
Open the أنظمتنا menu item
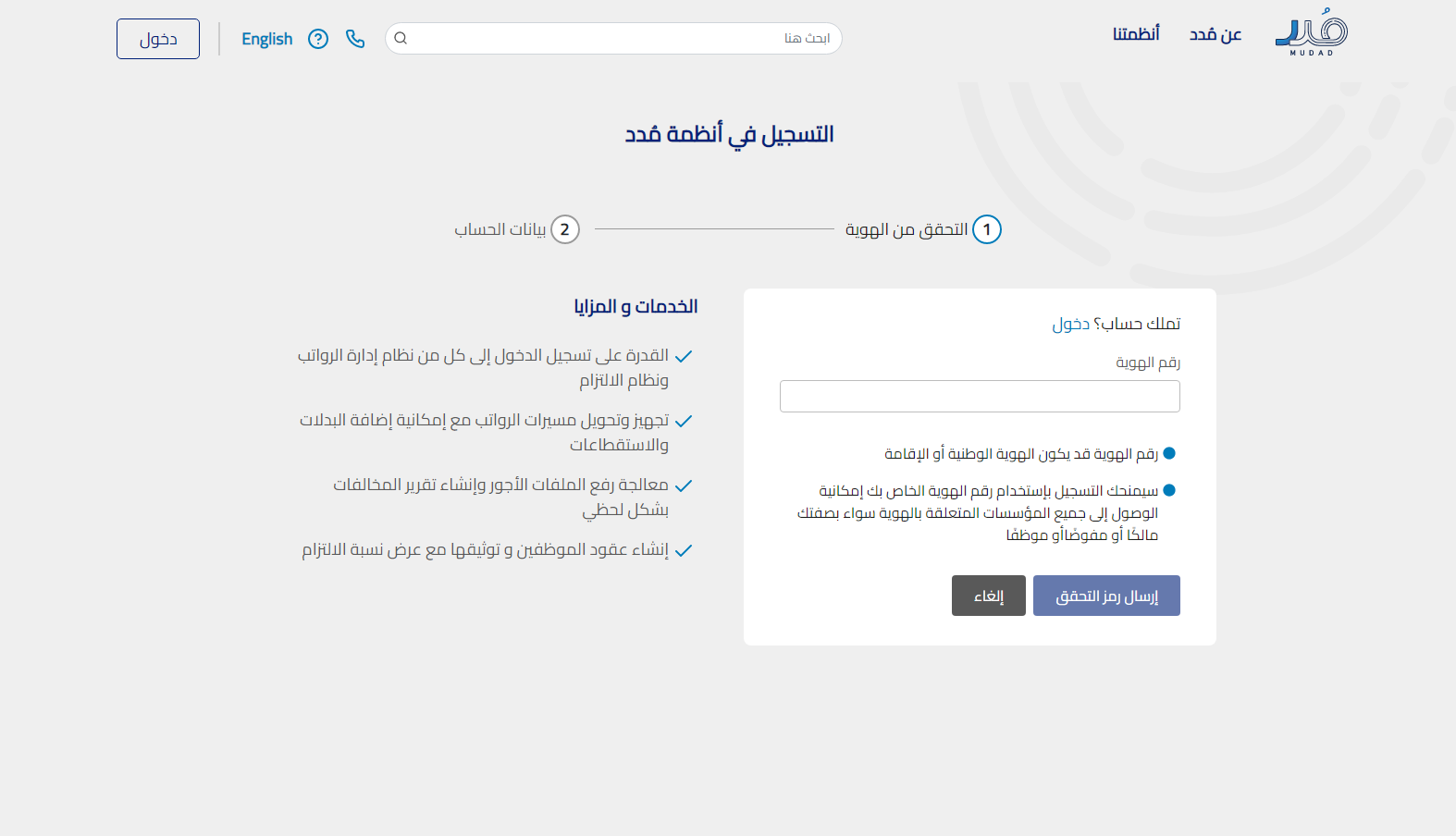click(x=1136, y=34)
